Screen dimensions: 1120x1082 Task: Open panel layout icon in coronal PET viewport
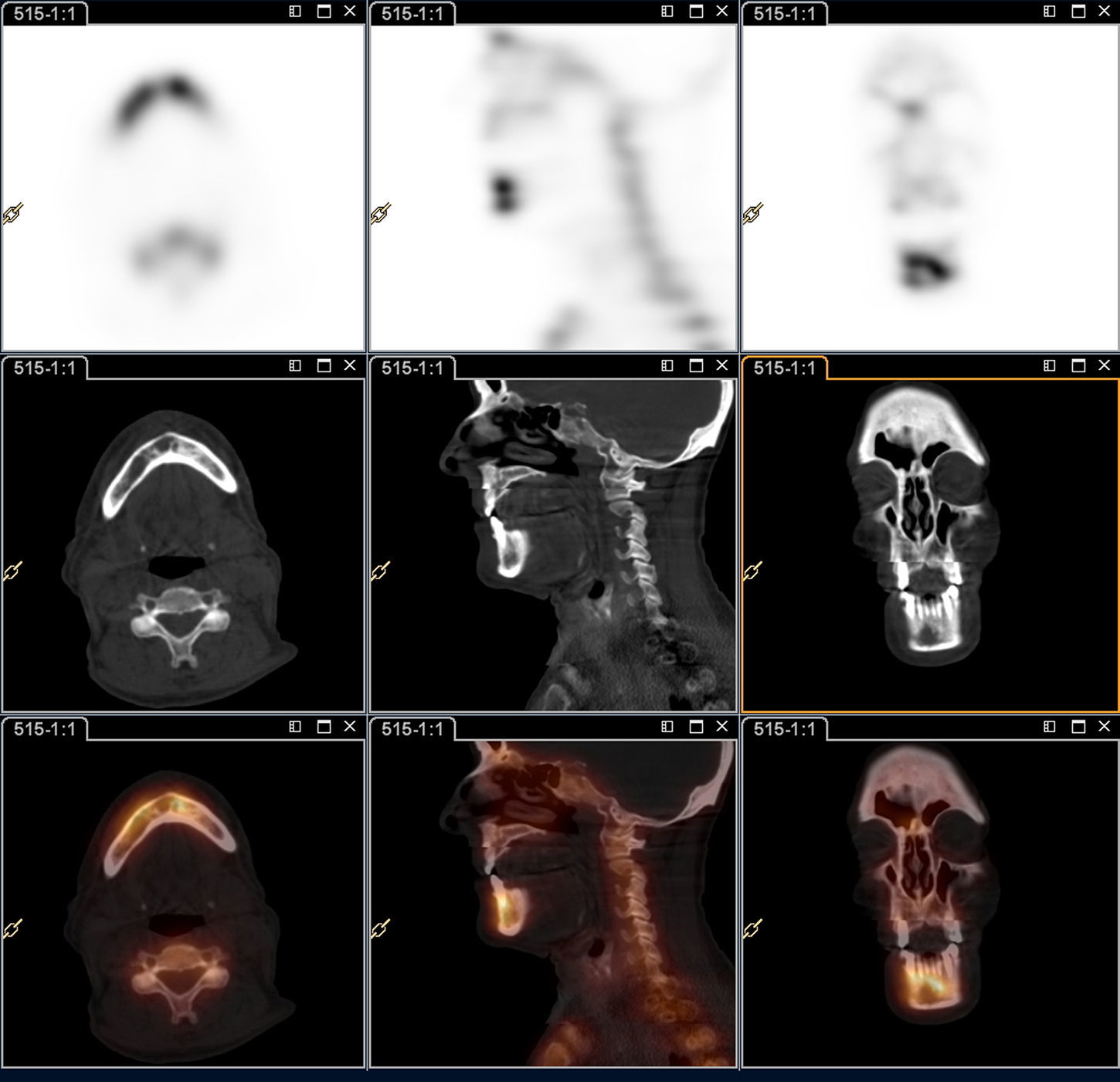point(1049,12)
